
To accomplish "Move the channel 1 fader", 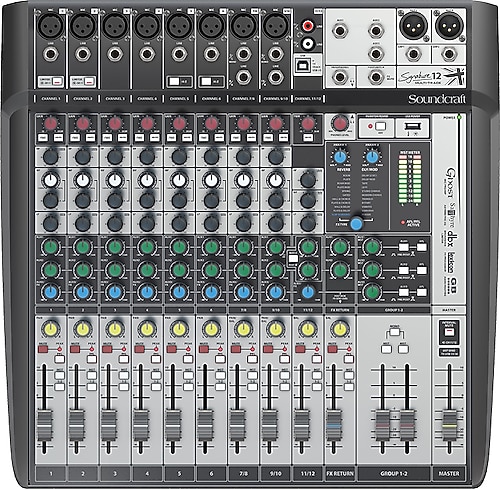I will (44, 426).
